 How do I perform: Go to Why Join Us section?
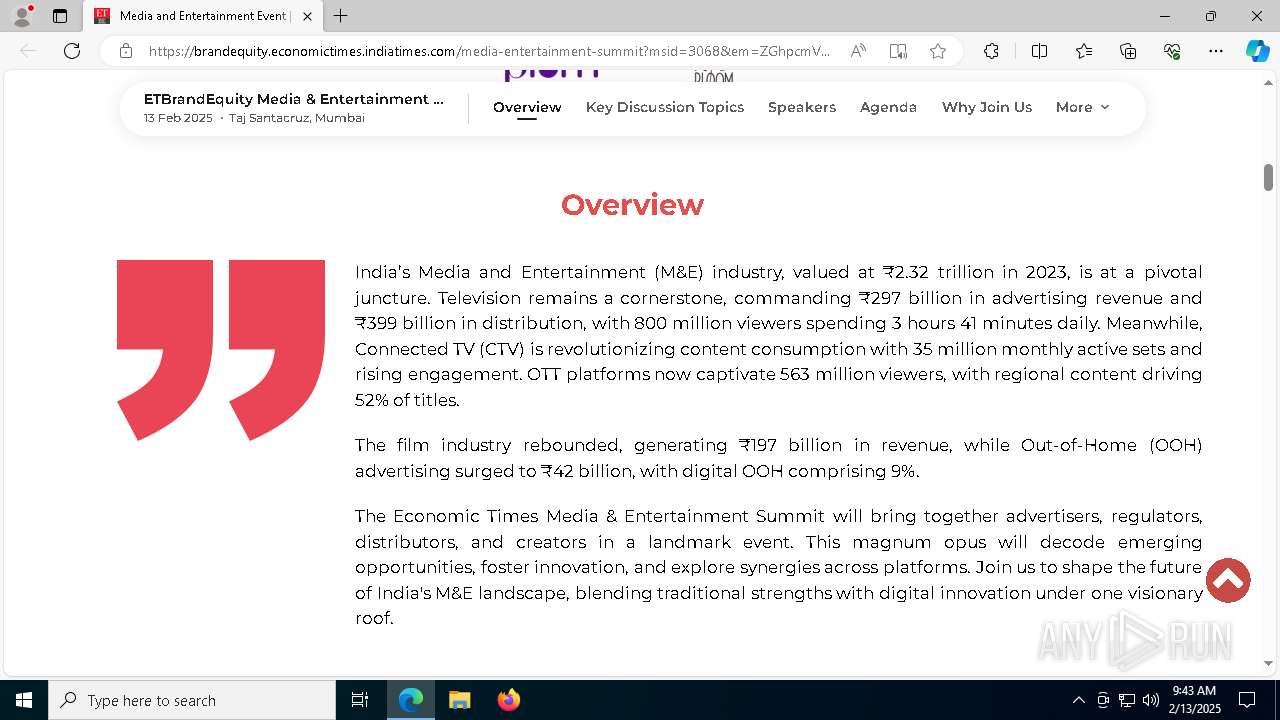(x=987, y=107)
